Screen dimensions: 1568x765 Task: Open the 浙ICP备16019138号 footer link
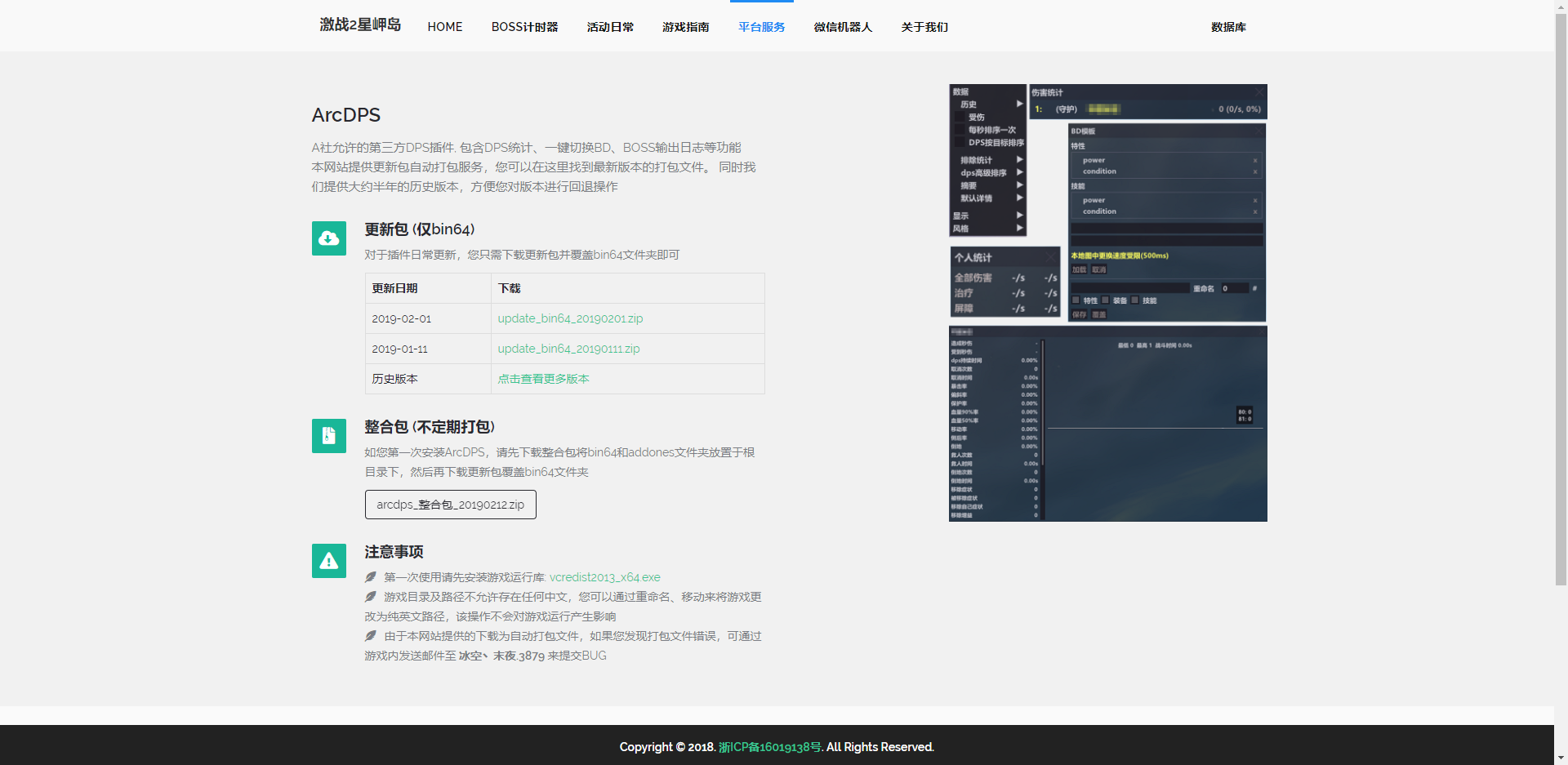[770, 747]
